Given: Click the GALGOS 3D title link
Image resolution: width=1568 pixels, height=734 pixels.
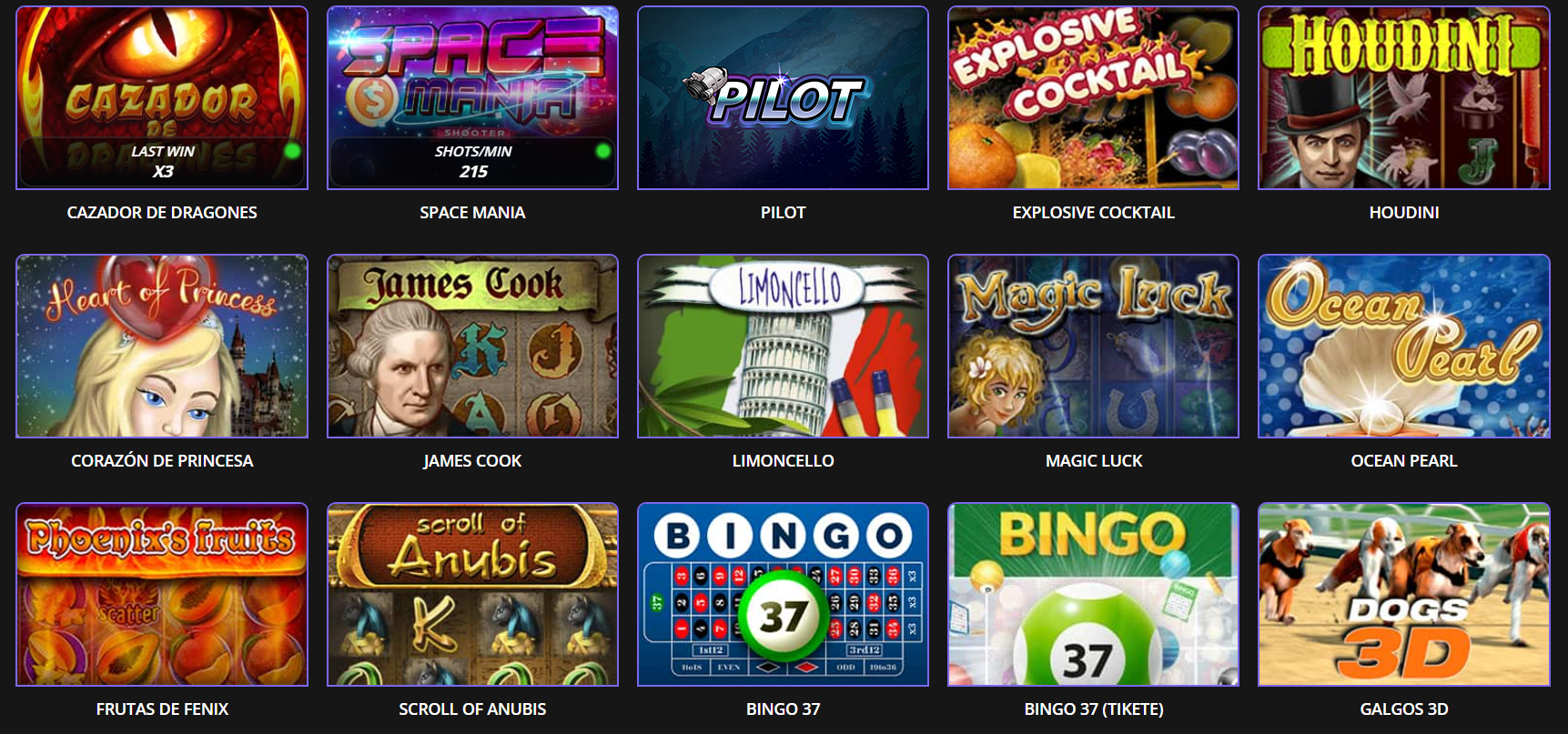Looking at the screenshot, I should 1403,709.
